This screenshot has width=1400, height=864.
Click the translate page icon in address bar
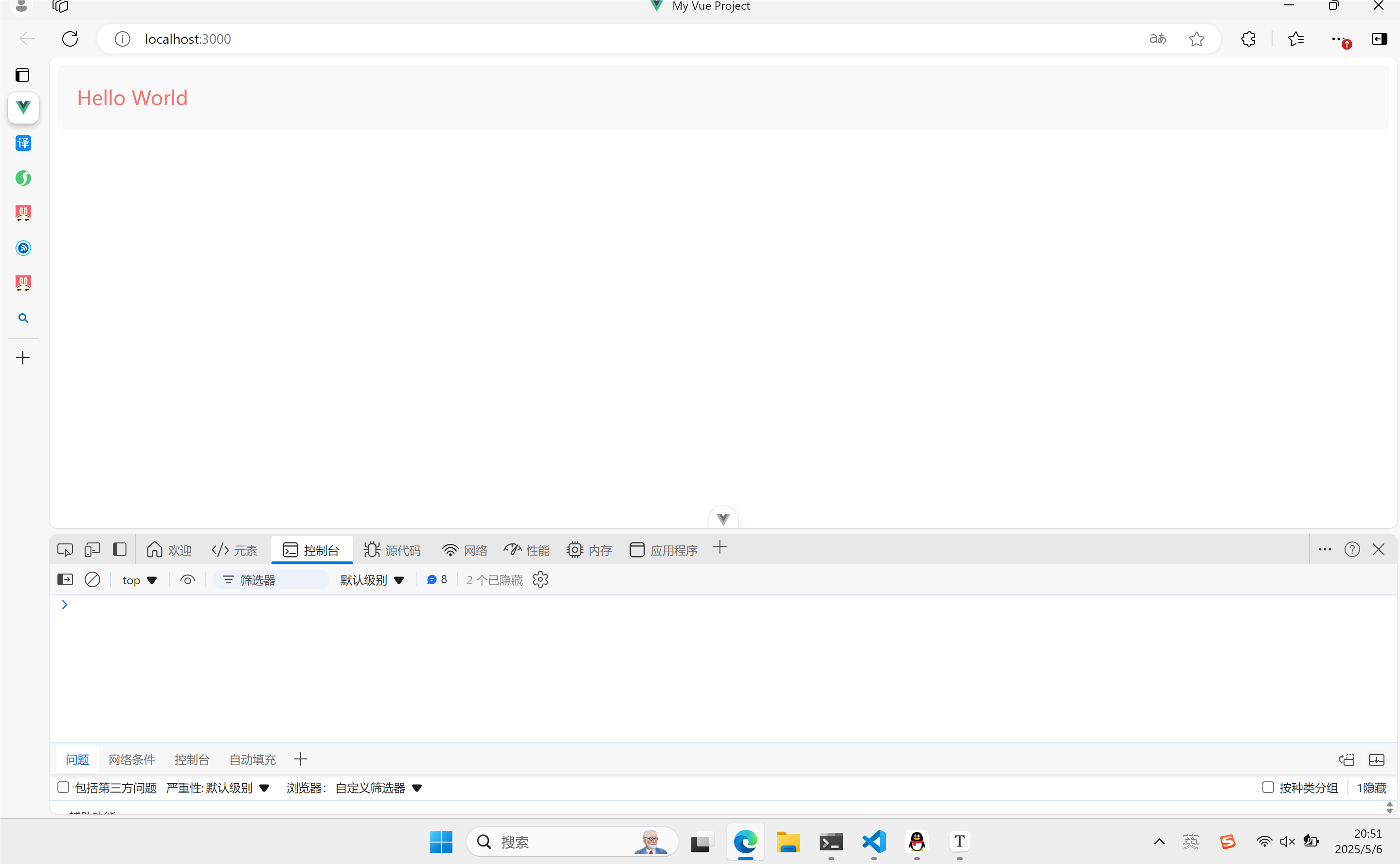click(1158, 39)
